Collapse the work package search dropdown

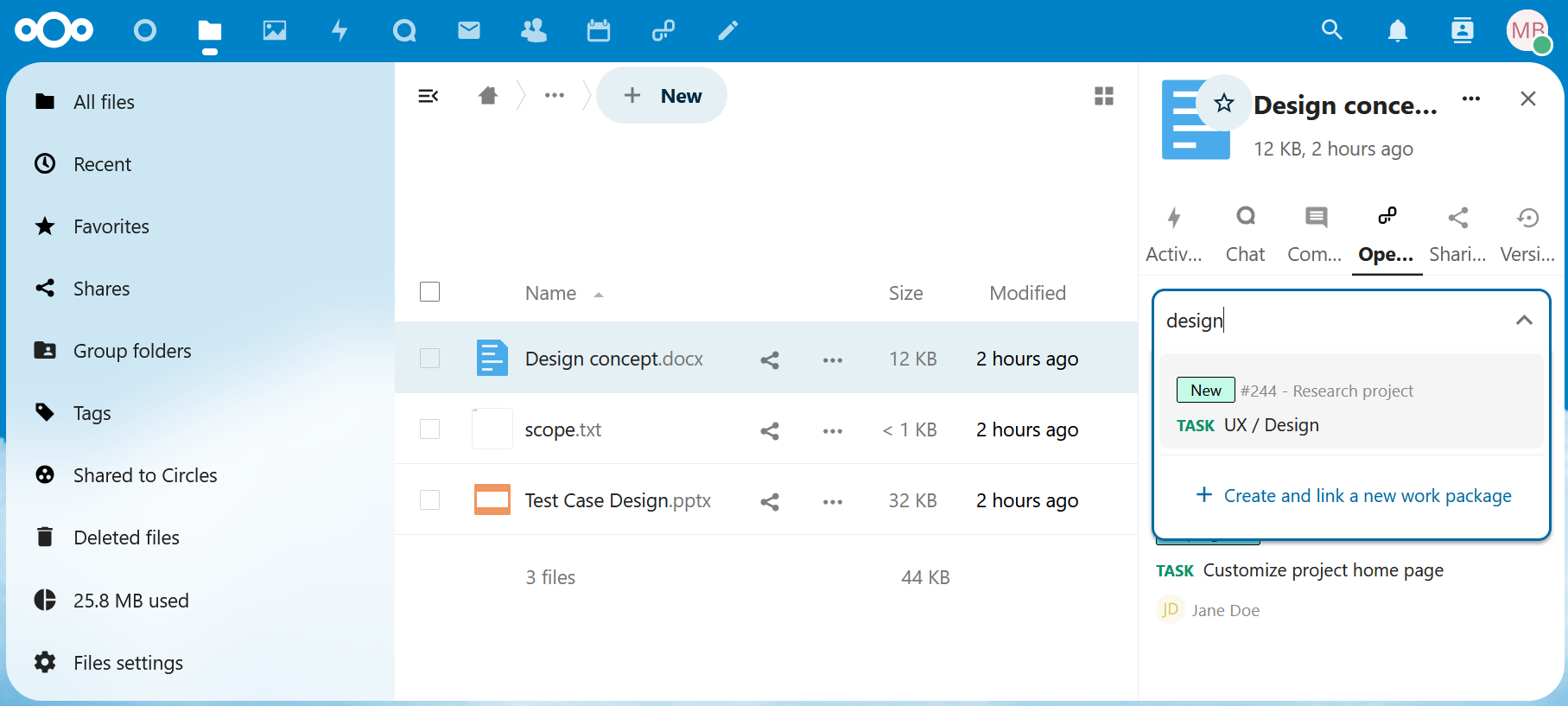coord(1524,321)
